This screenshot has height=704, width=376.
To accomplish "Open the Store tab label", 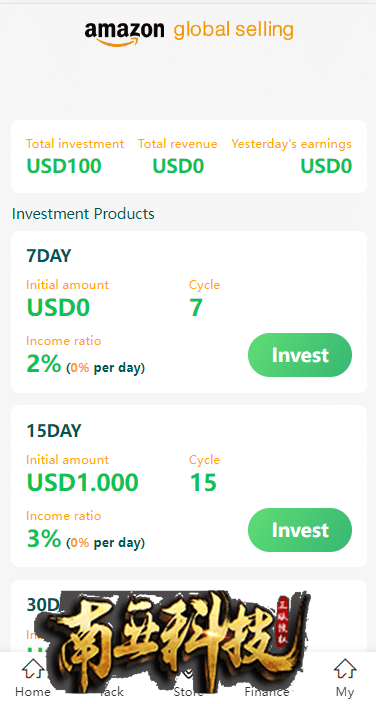I will pyautogui.click(x=188, y=691).
